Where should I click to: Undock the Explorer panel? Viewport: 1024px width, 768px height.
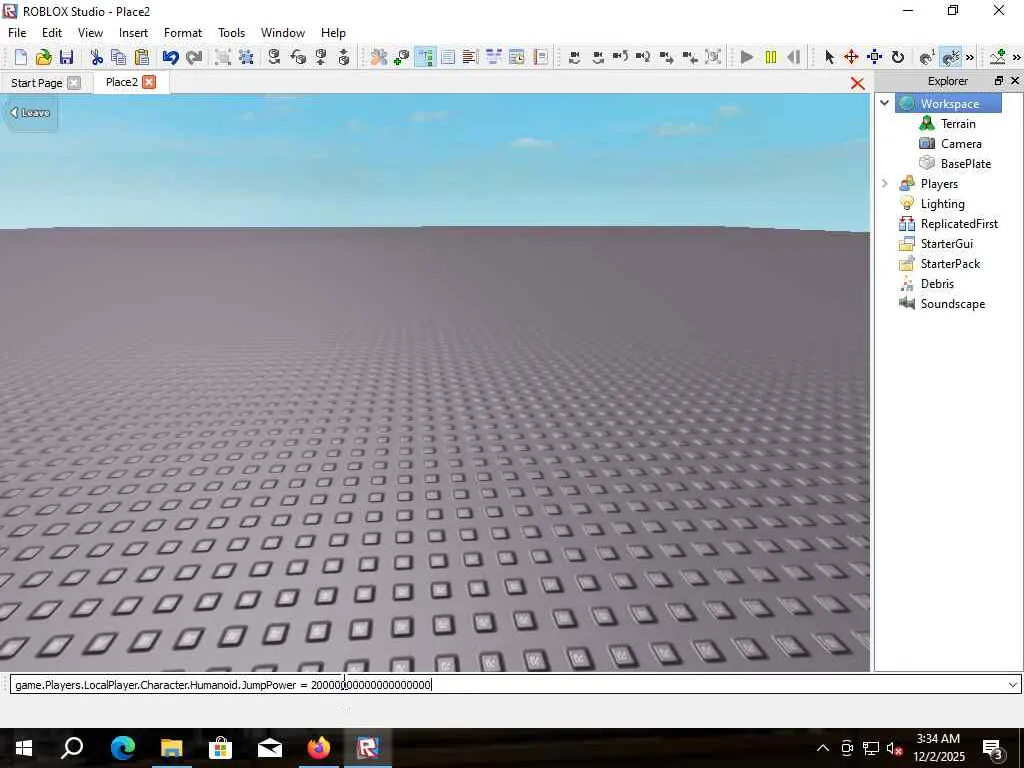click(x=999, y=80)
